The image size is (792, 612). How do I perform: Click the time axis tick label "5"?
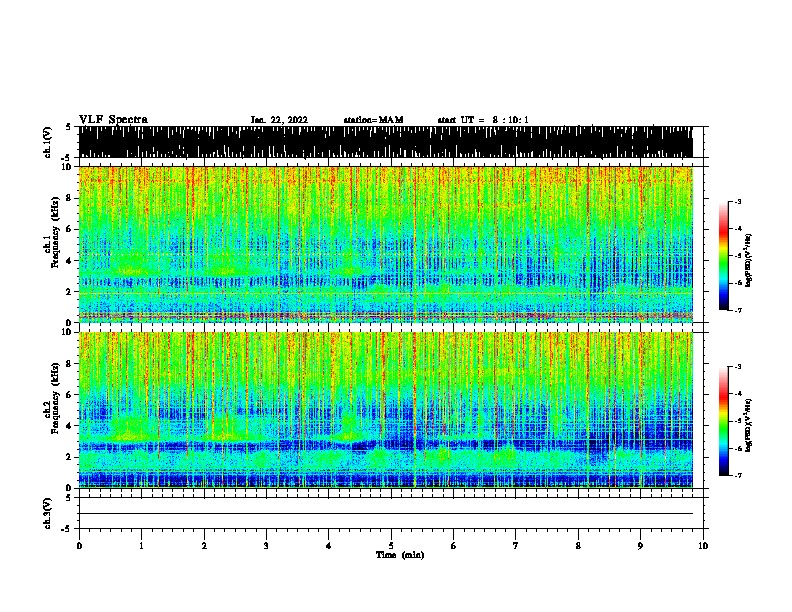[x=391, y=546]
